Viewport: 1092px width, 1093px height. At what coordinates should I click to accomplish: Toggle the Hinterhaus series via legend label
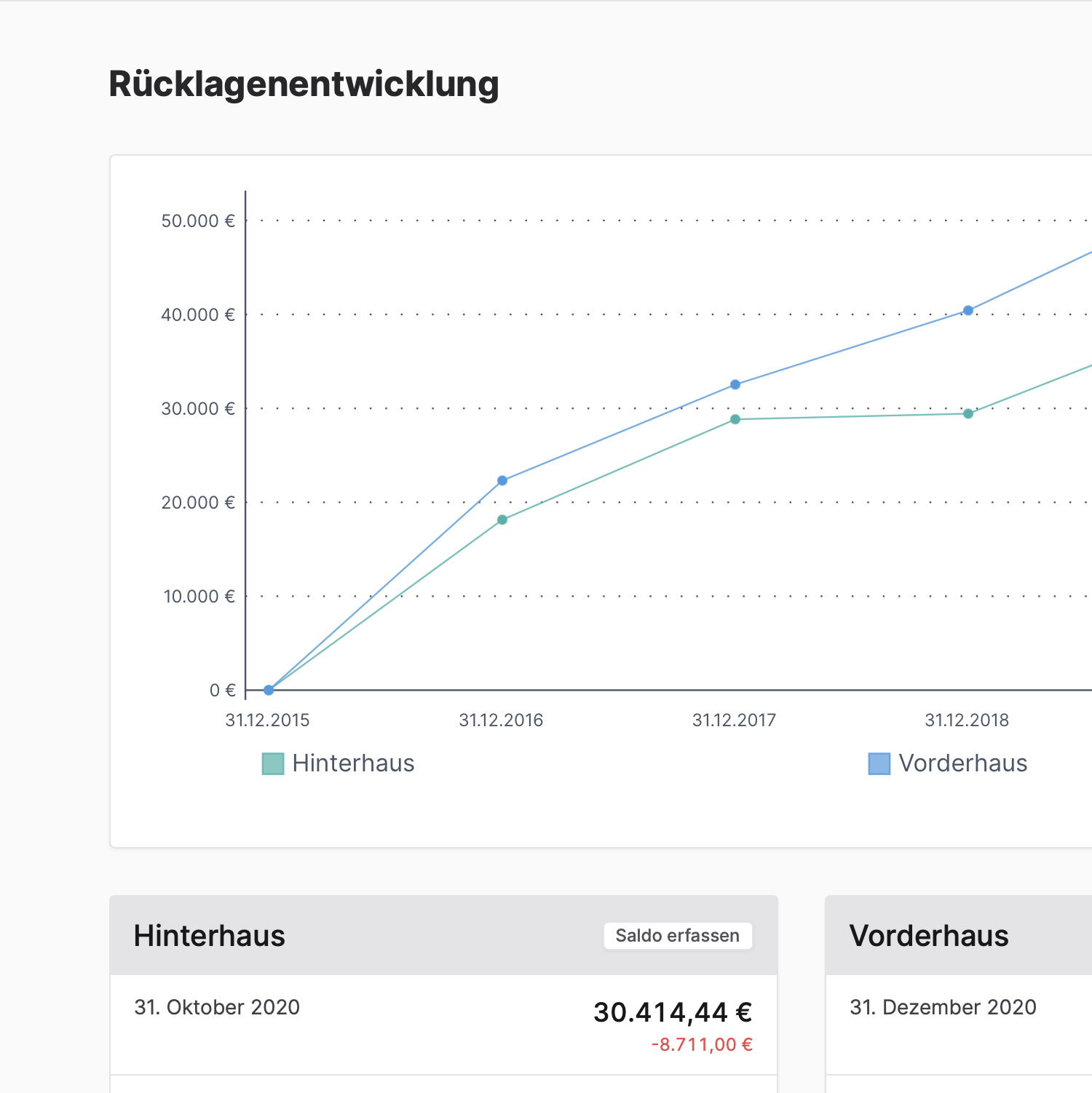[x=353, y=763]
